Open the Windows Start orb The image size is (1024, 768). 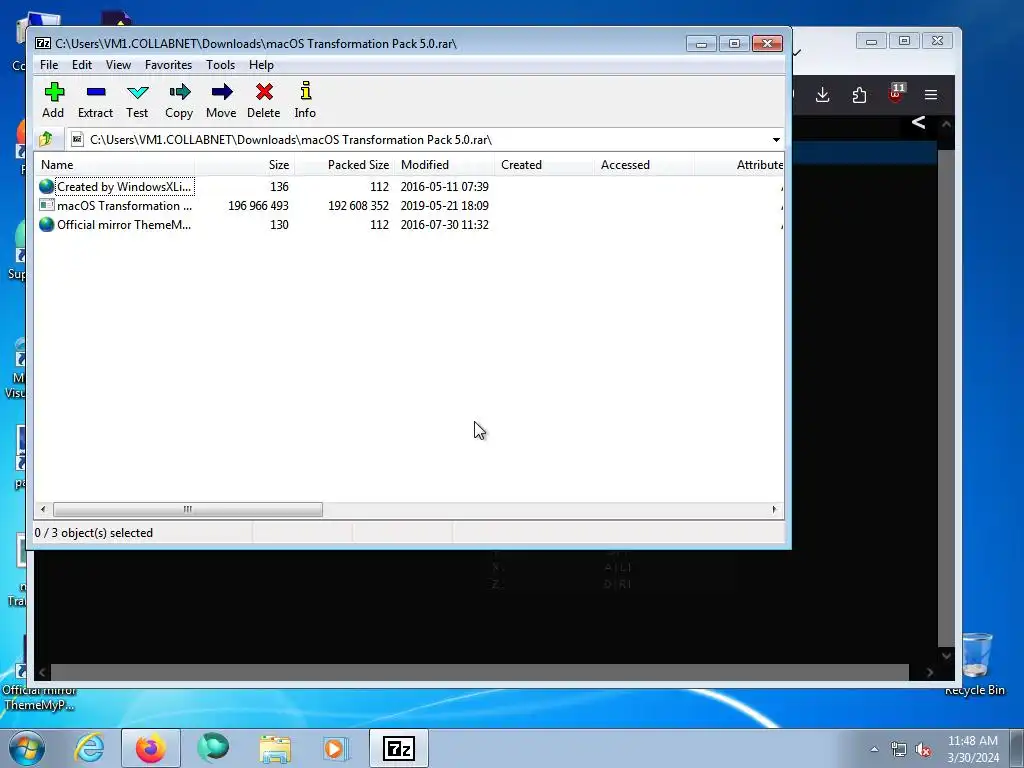pyautogui.click(x=27, y=748)
